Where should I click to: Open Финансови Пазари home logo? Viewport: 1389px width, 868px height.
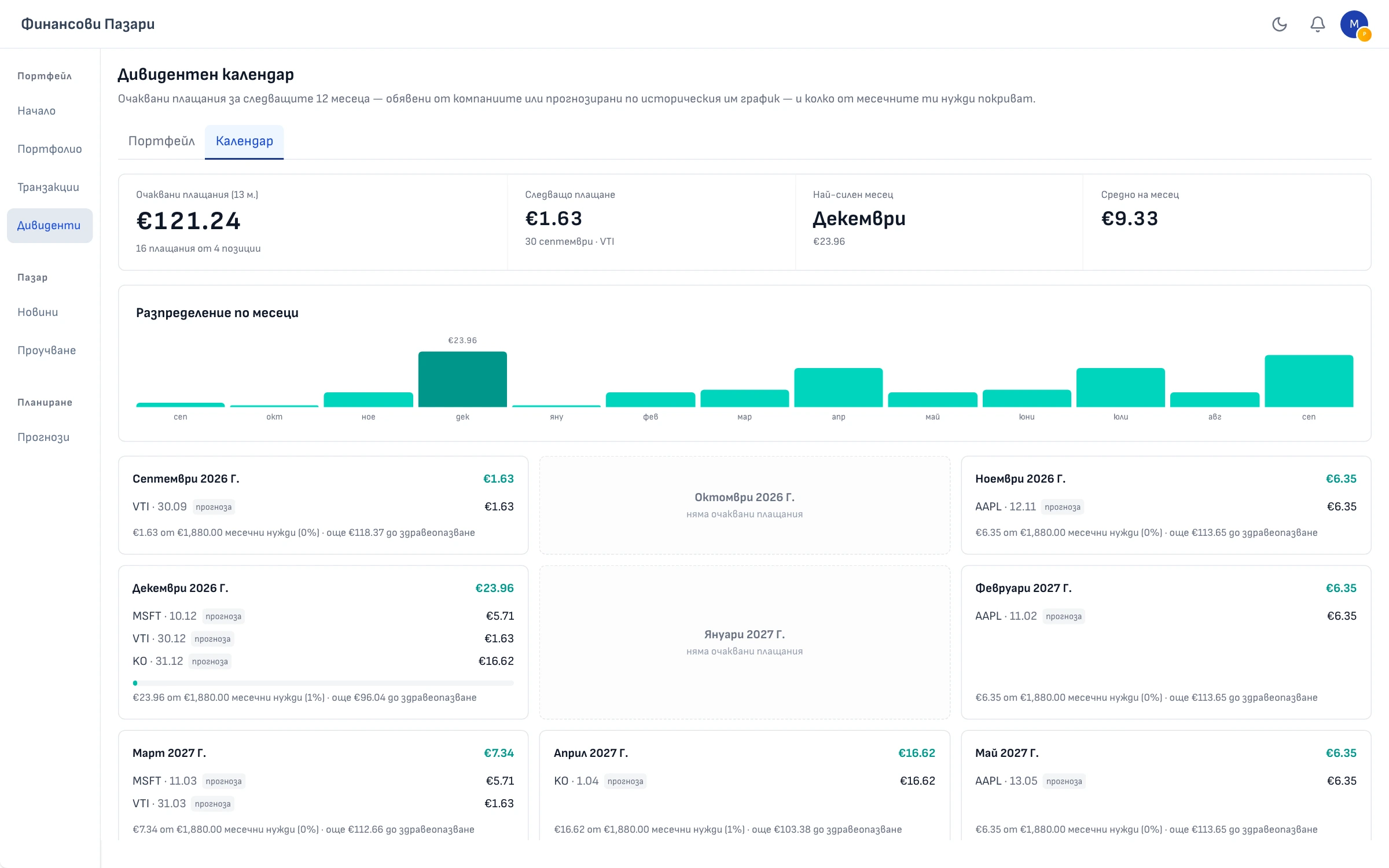tap(88, 24)
